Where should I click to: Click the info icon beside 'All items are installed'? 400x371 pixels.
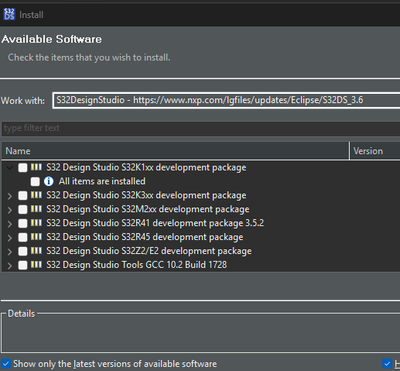(x=49, y=181)
